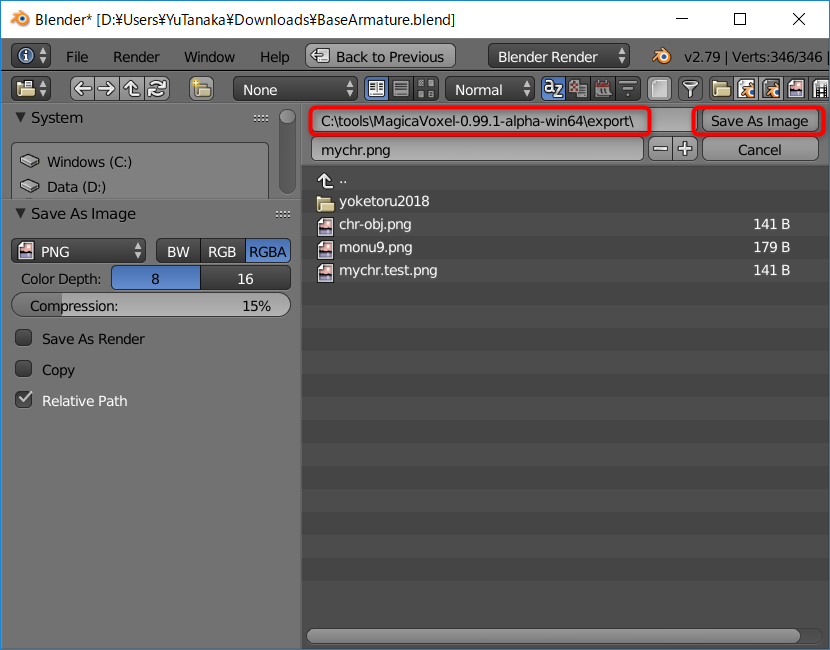Toggle file filtering funnel icon
Viewport: 830px width, 650px height.
pos(690,88)
